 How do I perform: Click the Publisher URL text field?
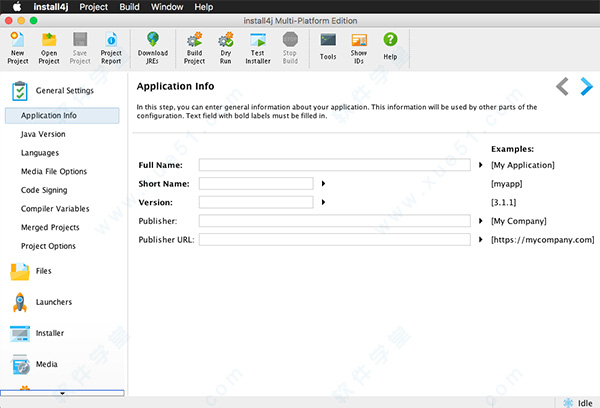[334, 240]
